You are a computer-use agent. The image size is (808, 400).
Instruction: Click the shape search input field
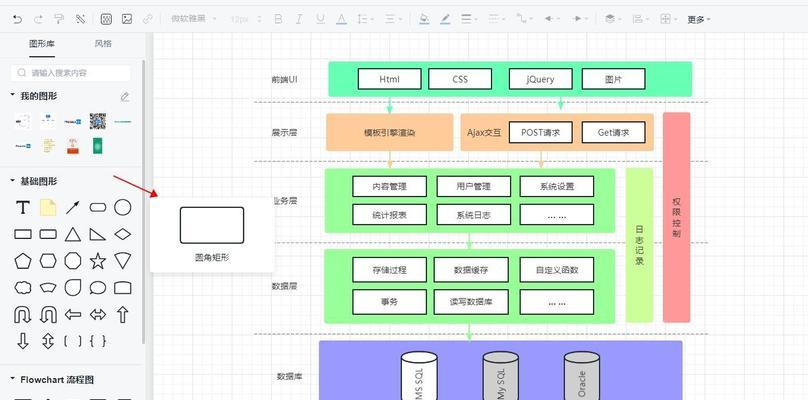71,73
